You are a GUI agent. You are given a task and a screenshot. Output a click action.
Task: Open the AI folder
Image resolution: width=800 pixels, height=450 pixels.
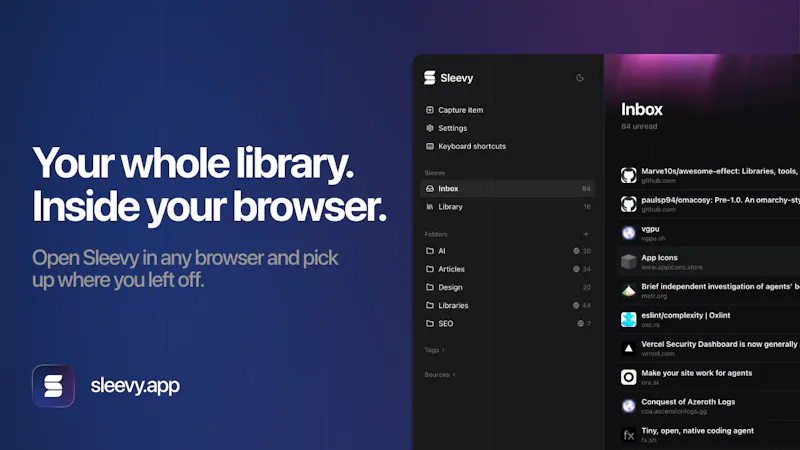point(507,251)
